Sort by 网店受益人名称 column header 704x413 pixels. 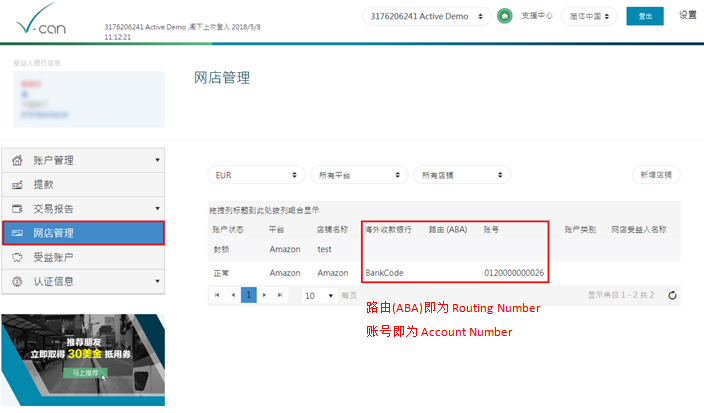[638, 229]
